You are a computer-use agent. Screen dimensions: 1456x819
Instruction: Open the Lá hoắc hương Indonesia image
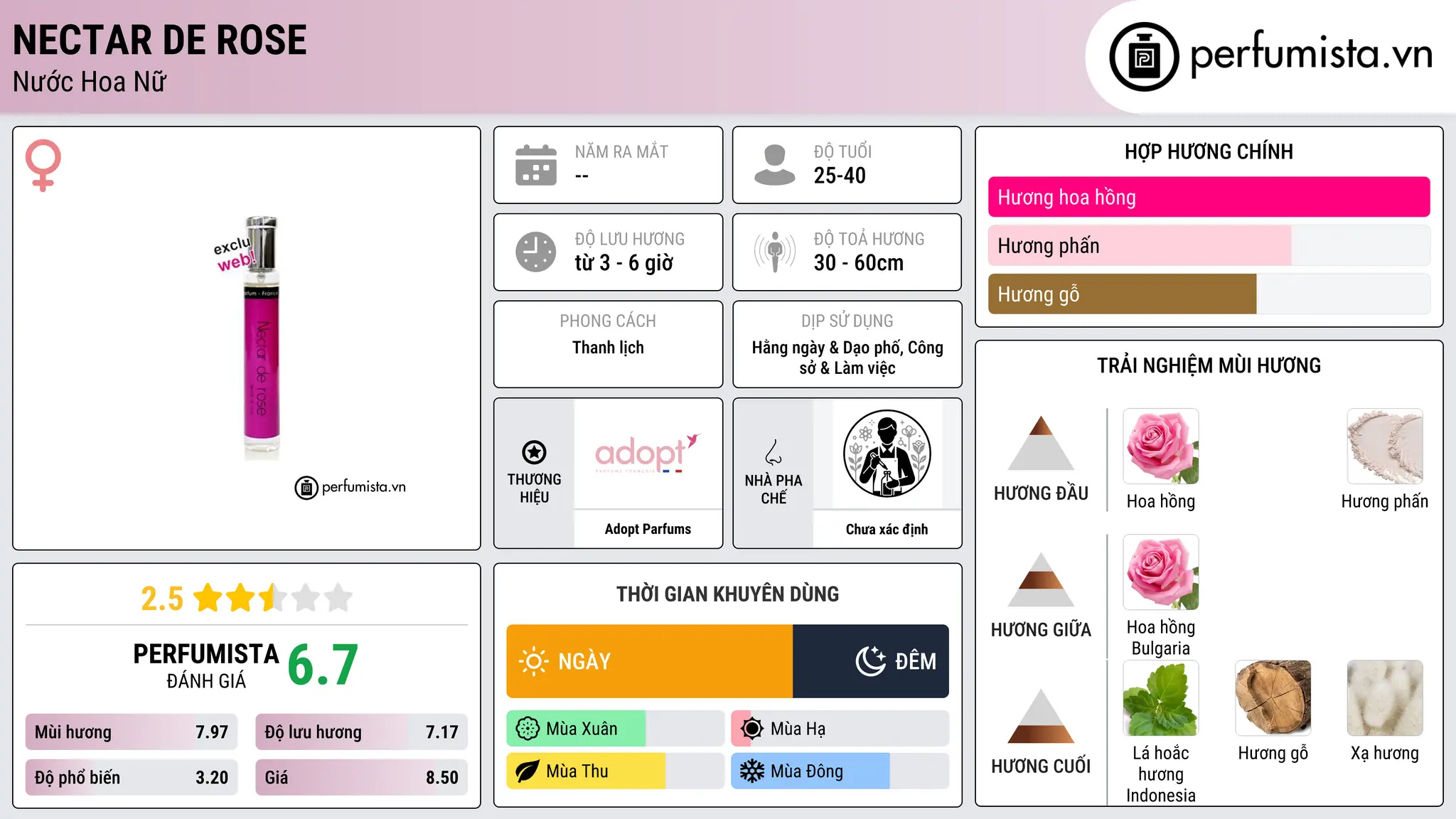1161,698
